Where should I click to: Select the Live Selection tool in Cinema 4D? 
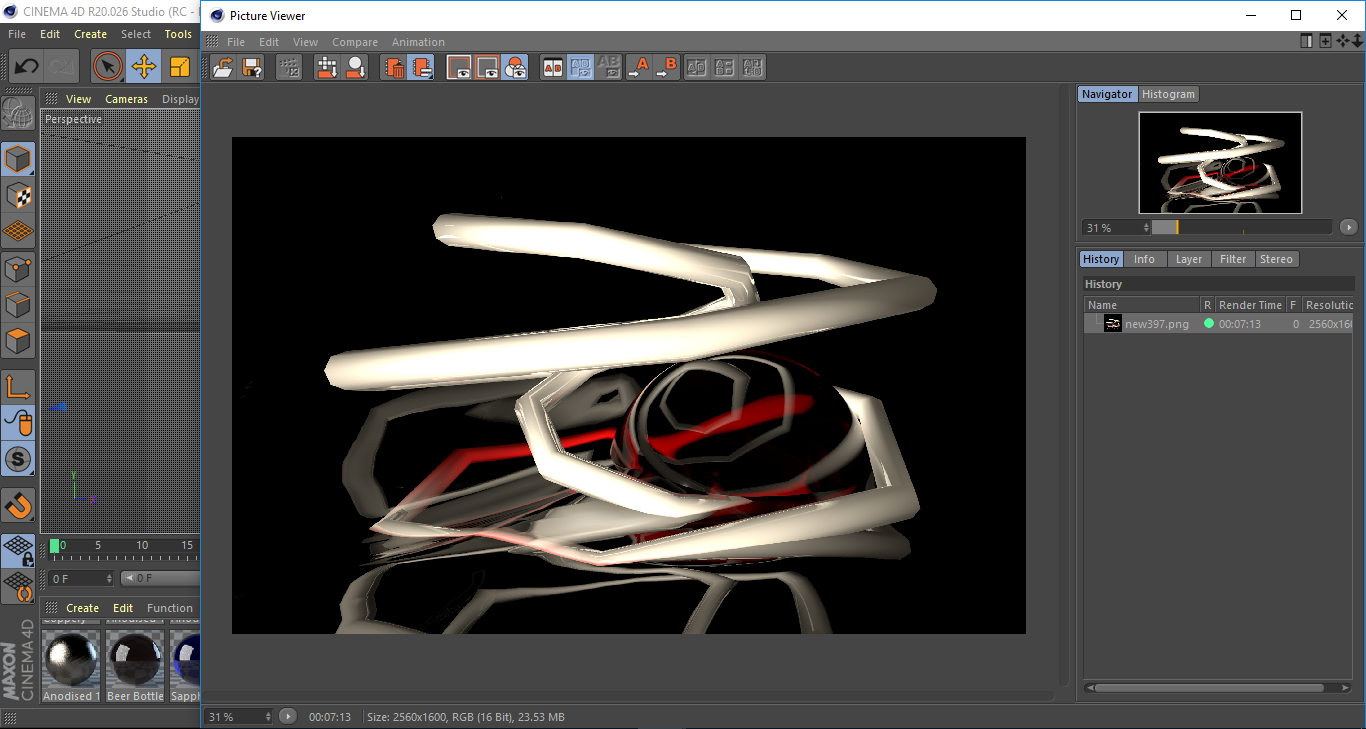(x=107, y=67)
